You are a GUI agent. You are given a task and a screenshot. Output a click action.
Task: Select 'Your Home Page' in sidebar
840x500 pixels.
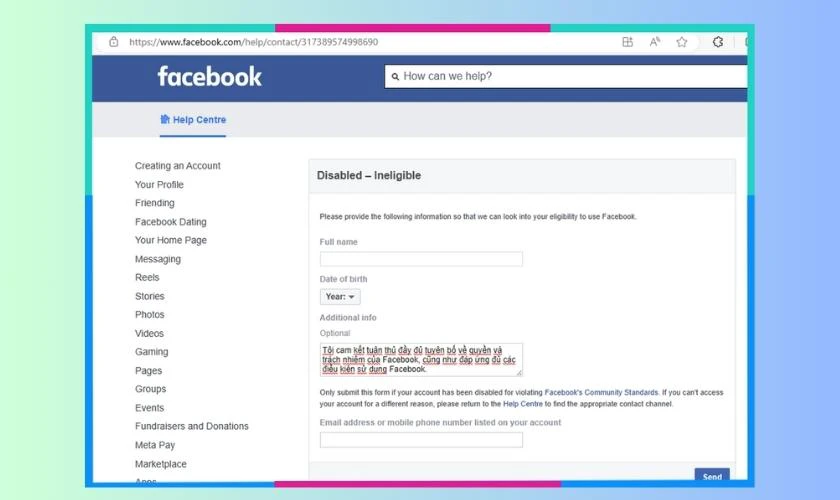point(170,240)
